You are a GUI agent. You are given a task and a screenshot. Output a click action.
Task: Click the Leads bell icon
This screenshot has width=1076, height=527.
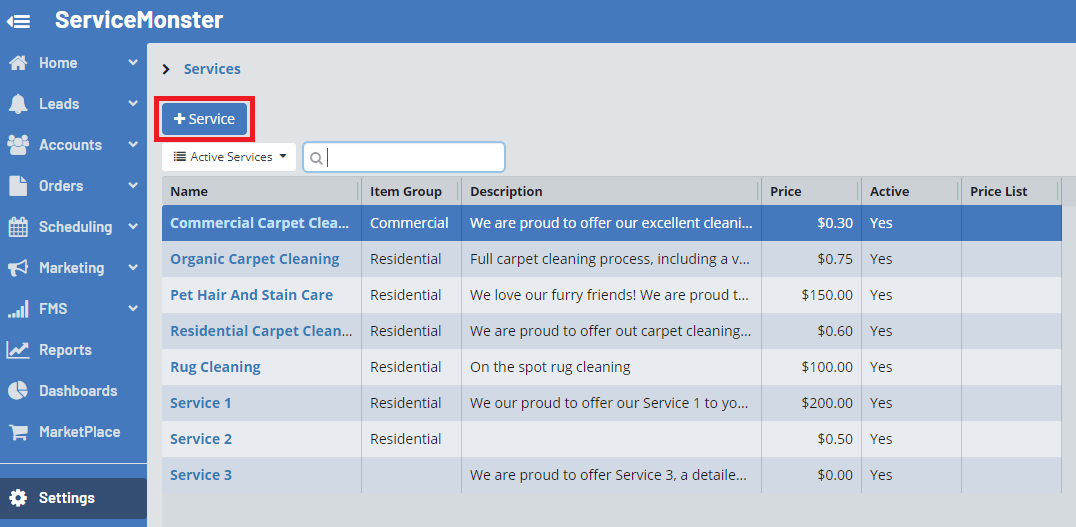pos(18,104)
